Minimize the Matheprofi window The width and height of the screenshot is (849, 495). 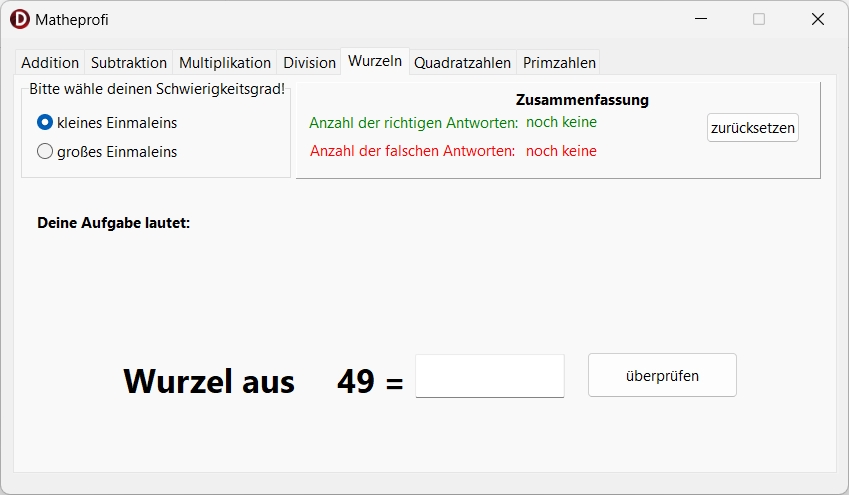click(x=701, y=19)
